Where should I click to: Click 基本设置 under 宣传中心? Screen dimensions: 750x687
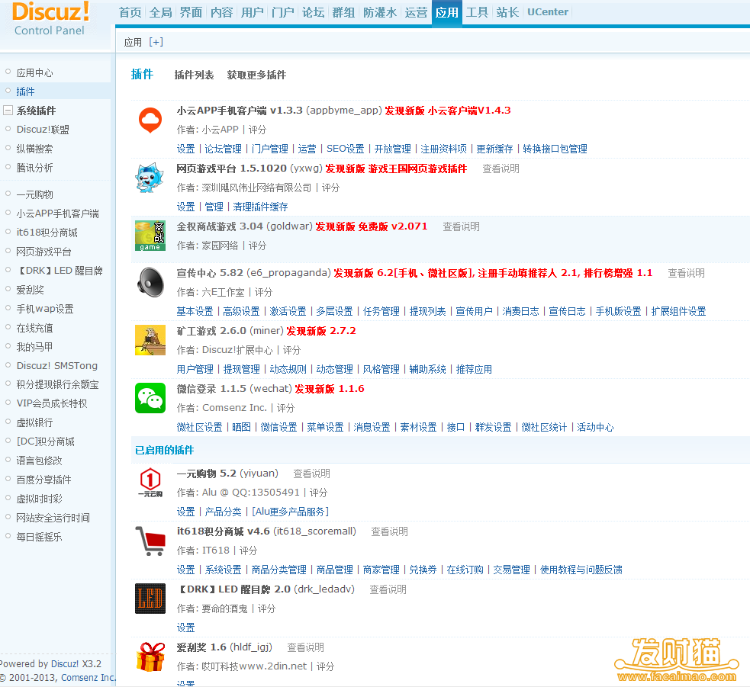(x=195, y=311)
